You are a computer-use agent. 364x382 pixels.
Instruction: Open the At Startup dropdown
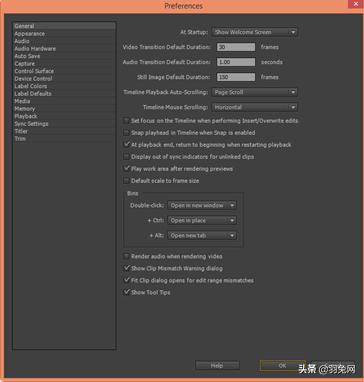255,32
